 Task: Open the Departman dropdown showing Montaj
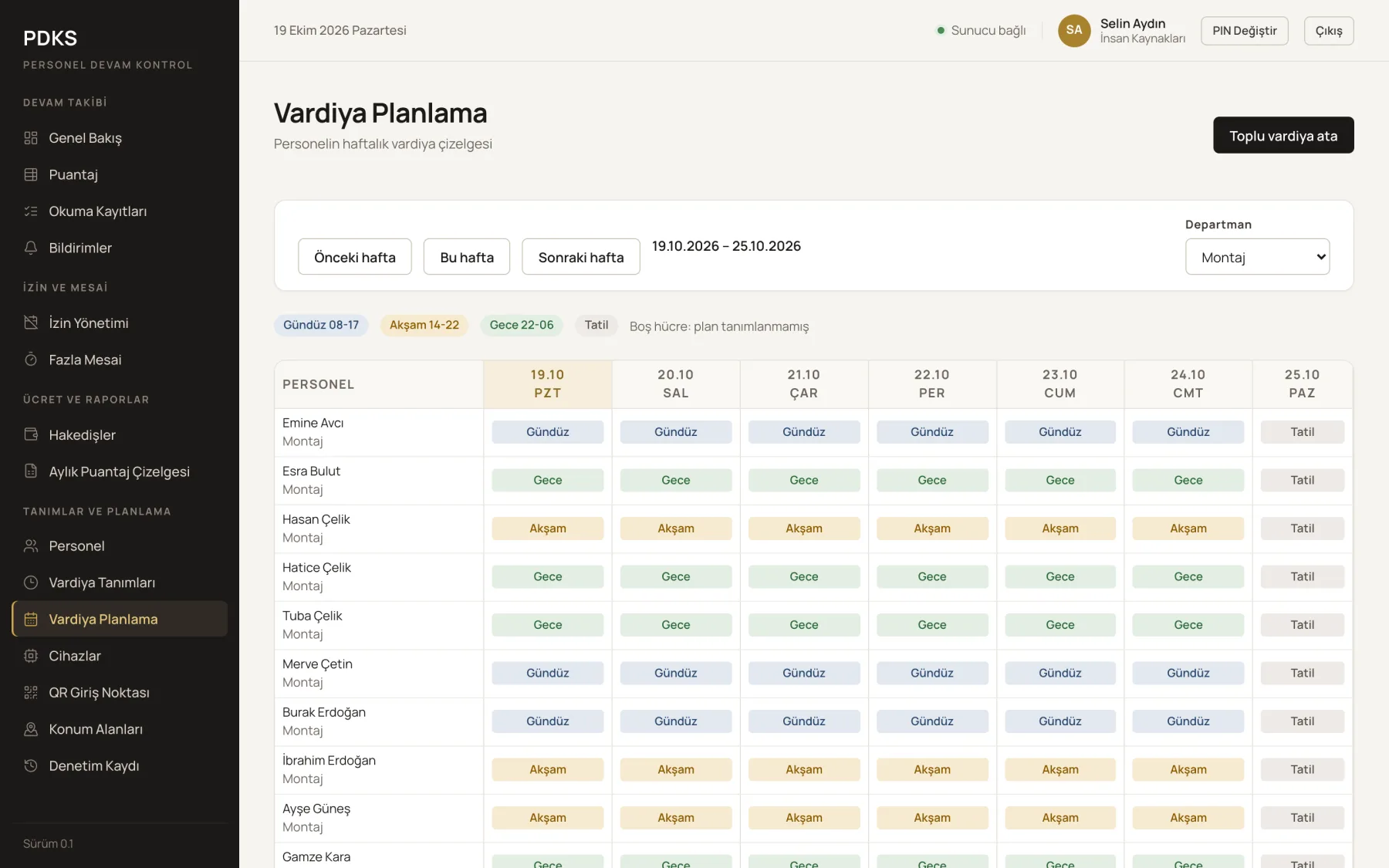1257,257
